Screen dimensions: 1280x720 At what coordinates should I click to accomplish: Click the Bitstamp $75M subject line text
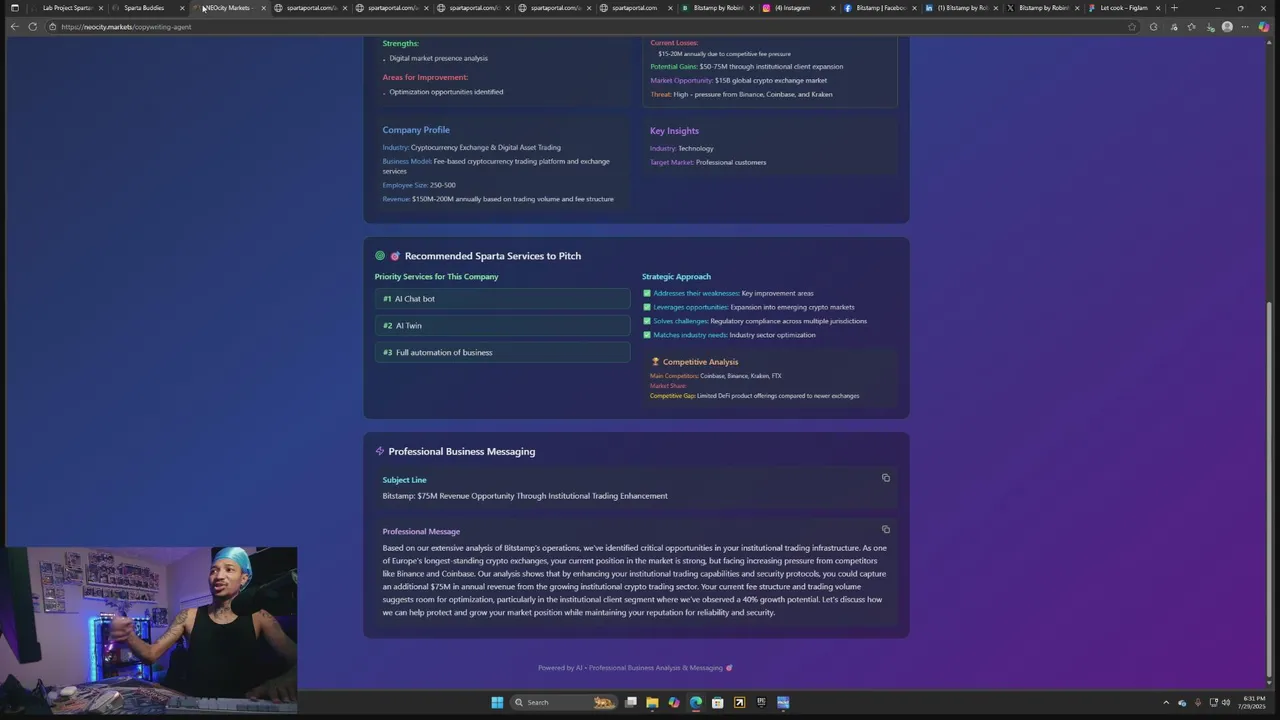pyautogui.click(x=525, y=496)
